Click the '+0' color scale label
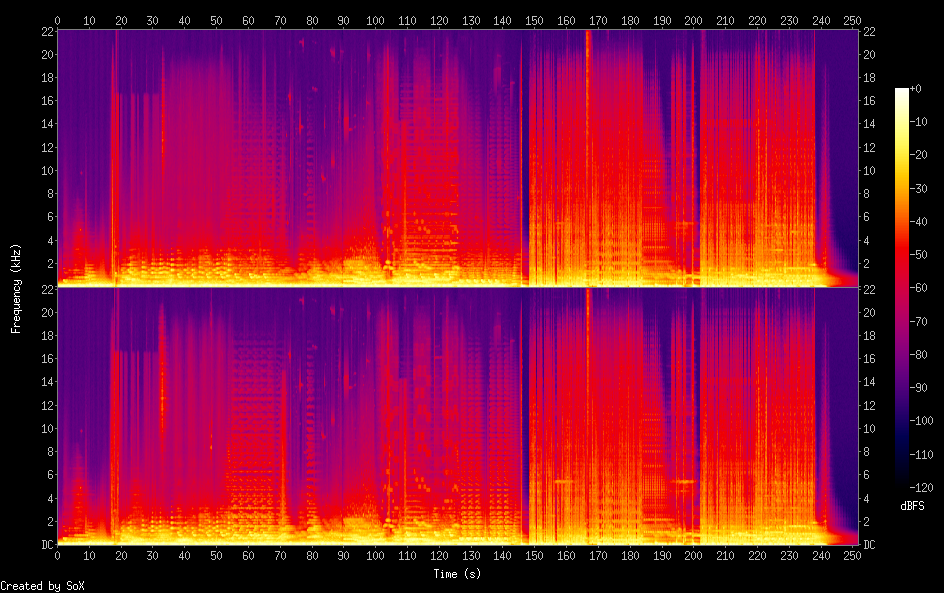The width and height of the screenshot is (944, 593). coord(916,88)
